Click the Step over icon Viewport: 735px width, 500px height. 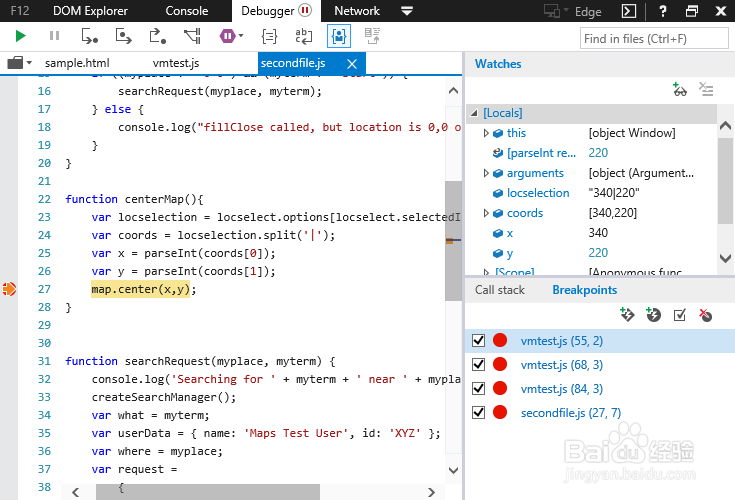click(123, 36)
